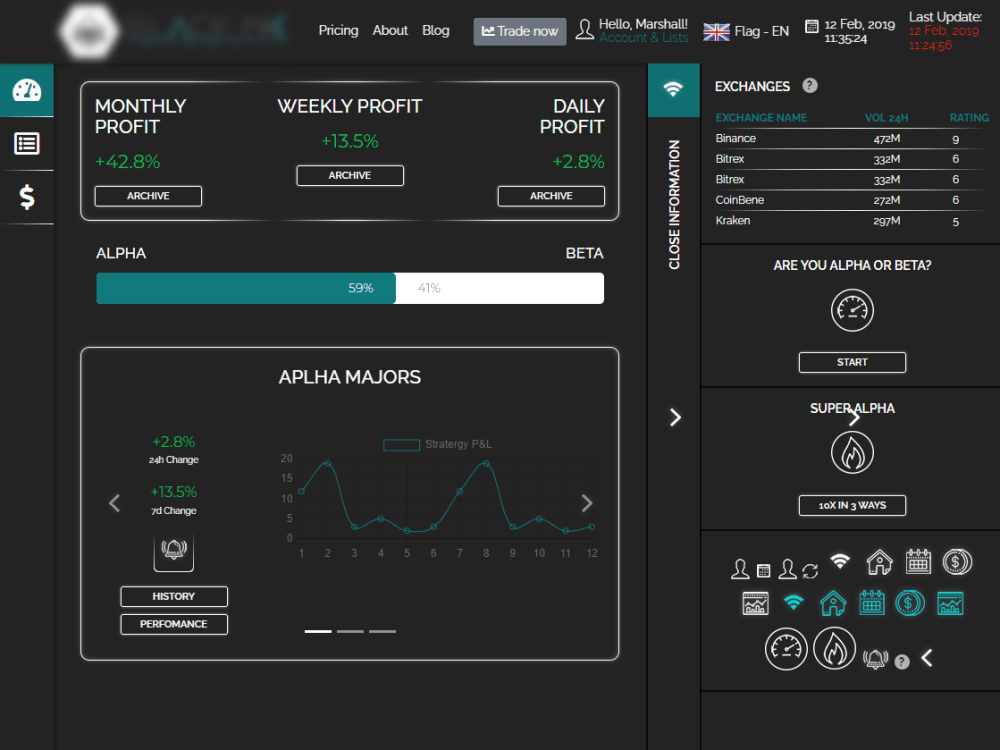Click the chevron overlapping Super Alpha title
This screenshot has width=1000, height=750.
point(855,417)
